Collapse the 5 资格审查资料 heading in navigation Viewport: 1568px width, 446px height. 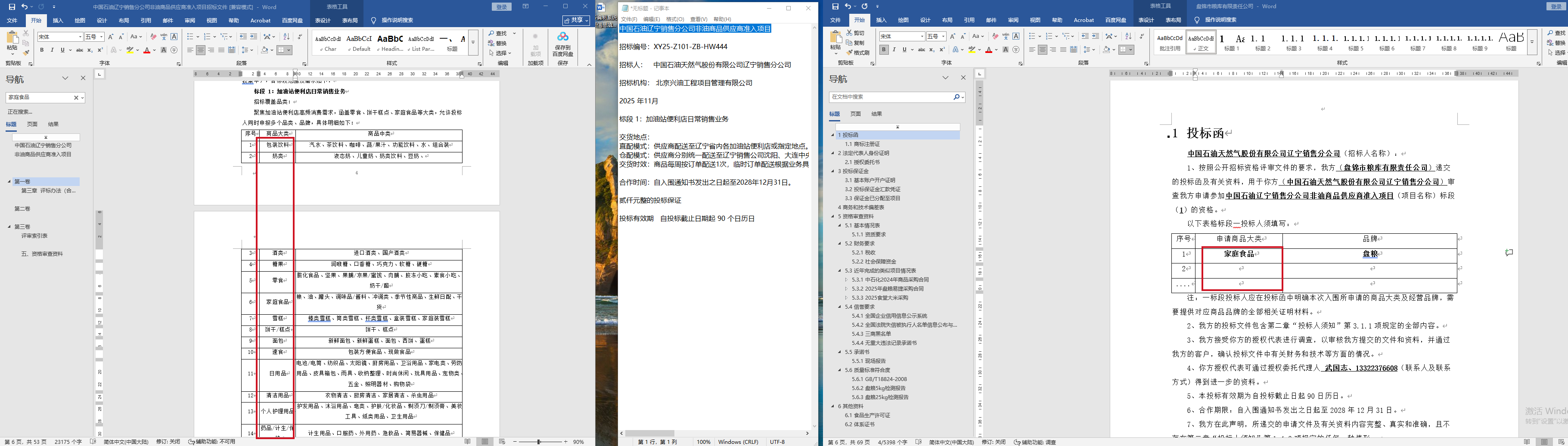click(x=833, y=217)
